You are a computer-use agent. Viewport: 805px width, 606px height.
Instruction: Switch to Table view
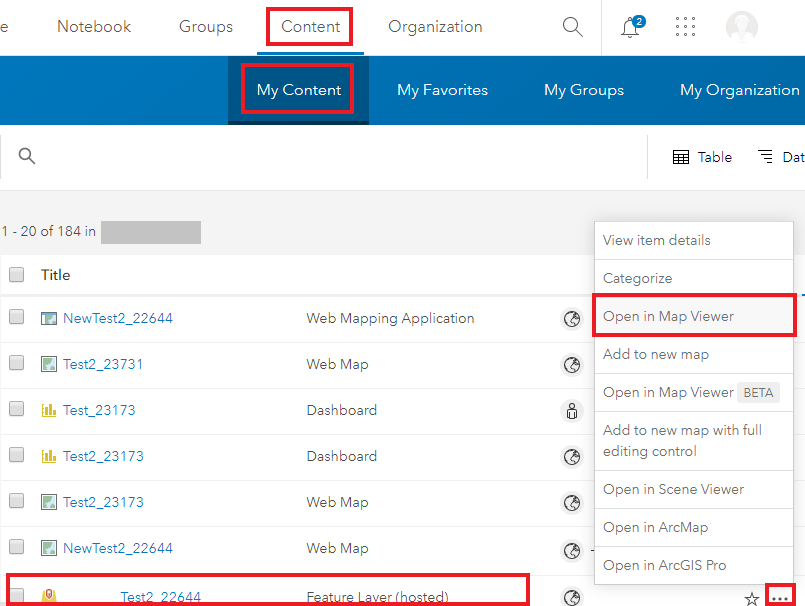pyautogui.click(x=703, y=157)
